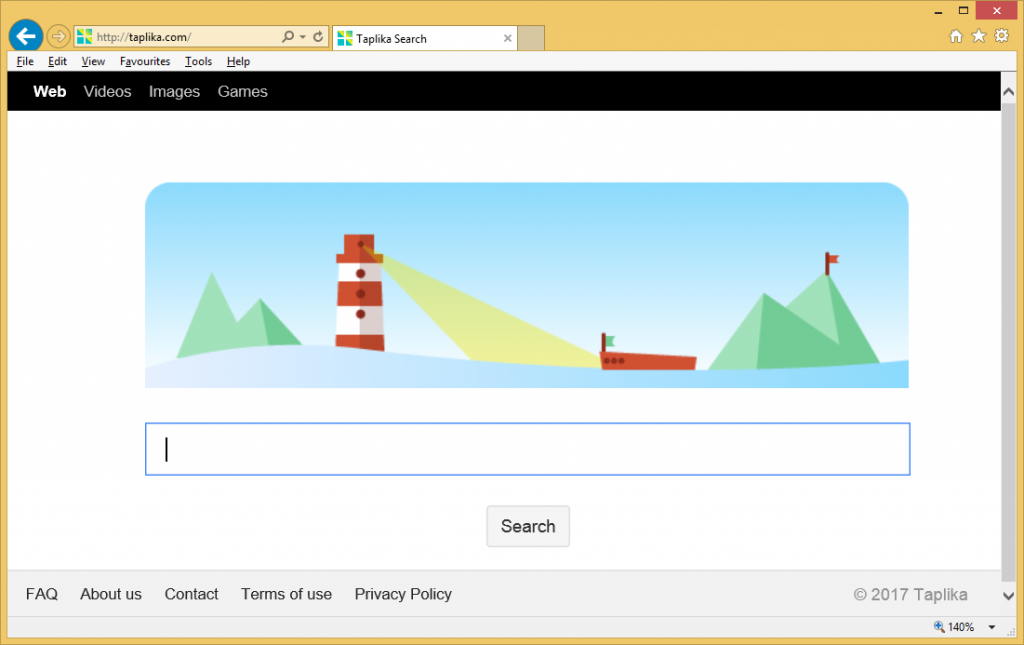The height and width of the screenshot is (645, 1024).
Task: Open the Terms of use link
Action: (x=286, y=594)
